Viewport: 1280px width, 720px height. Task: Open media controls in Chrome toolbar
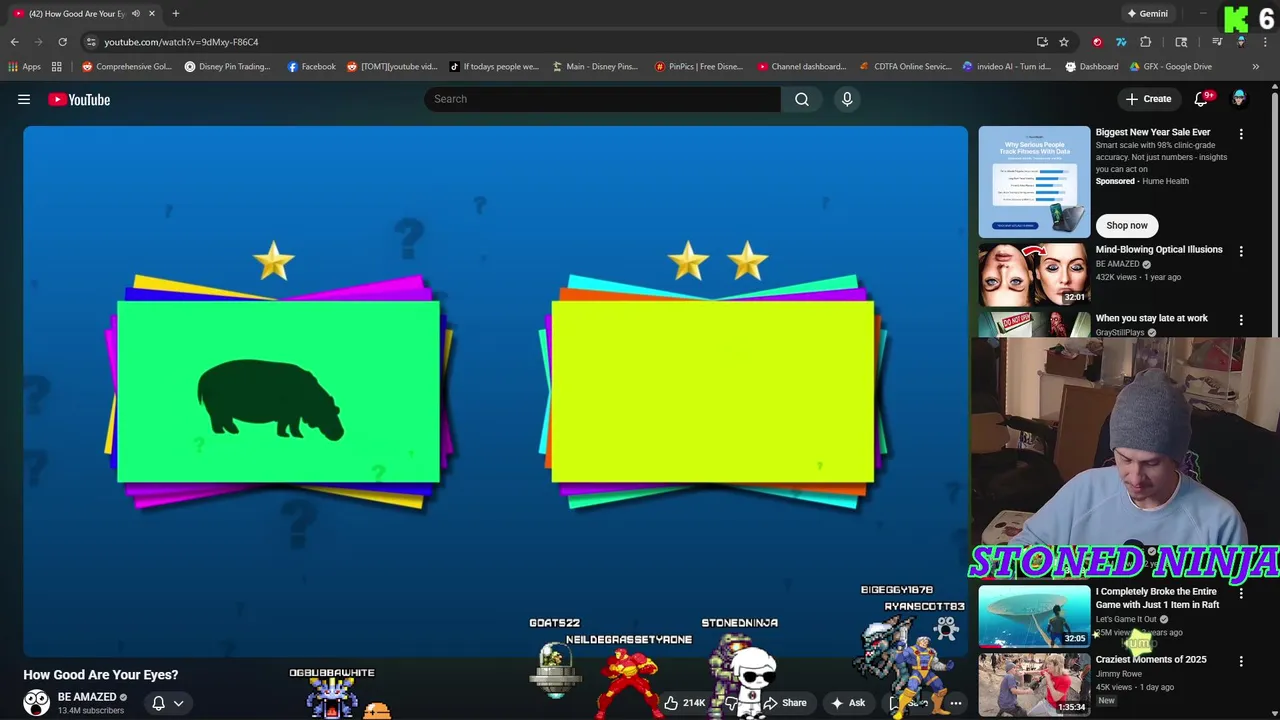[1217, 42]
